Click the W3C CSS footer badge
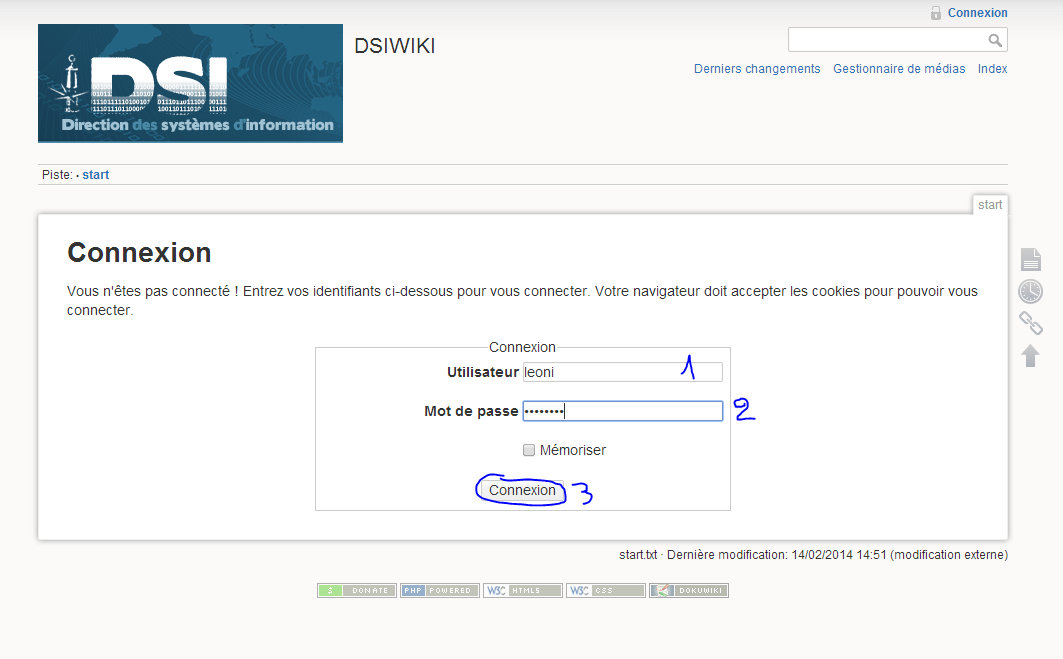 tap(605, 591)
